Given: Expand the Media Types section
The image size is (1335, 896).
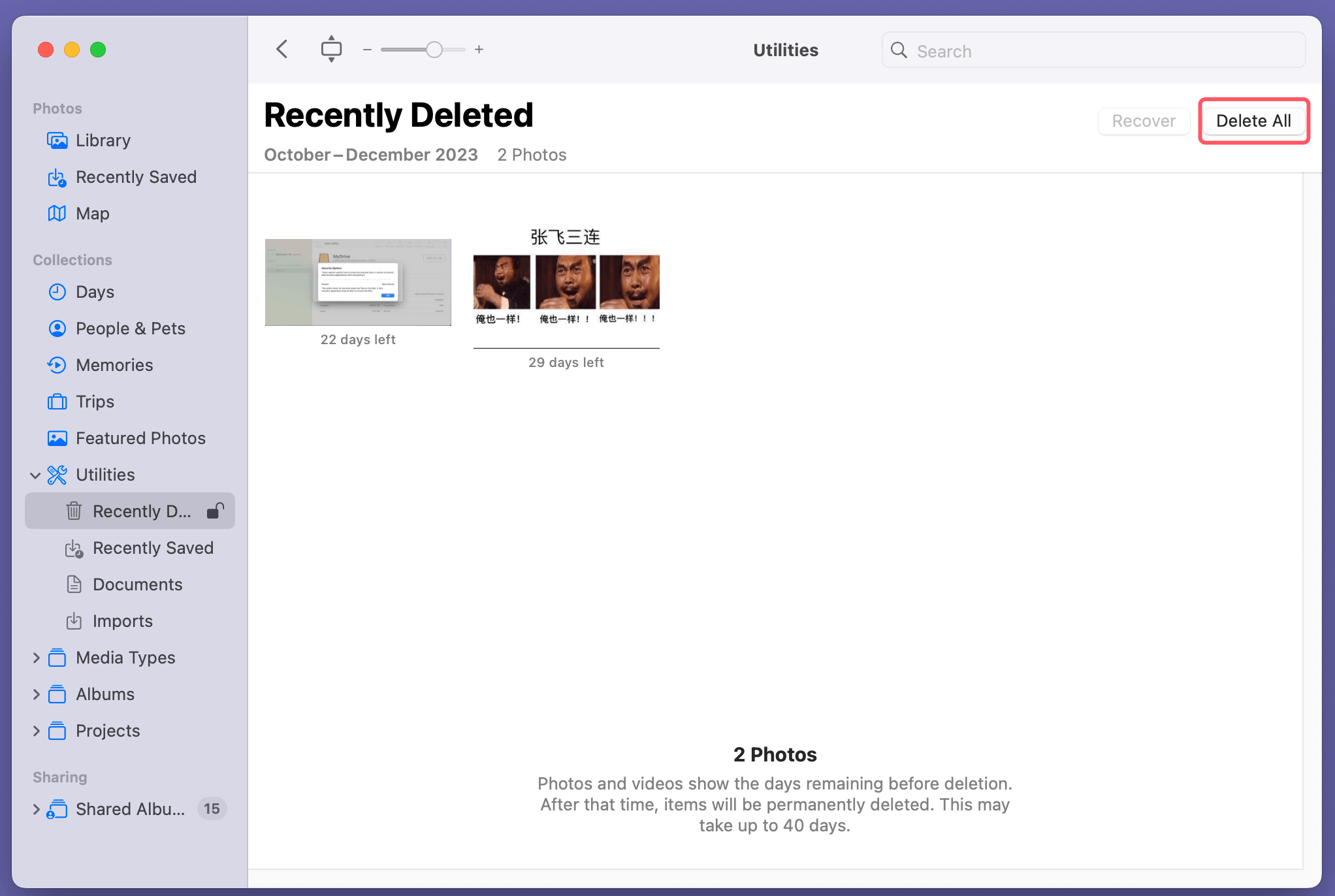Looking at the screenshot, I should [35, 658].
